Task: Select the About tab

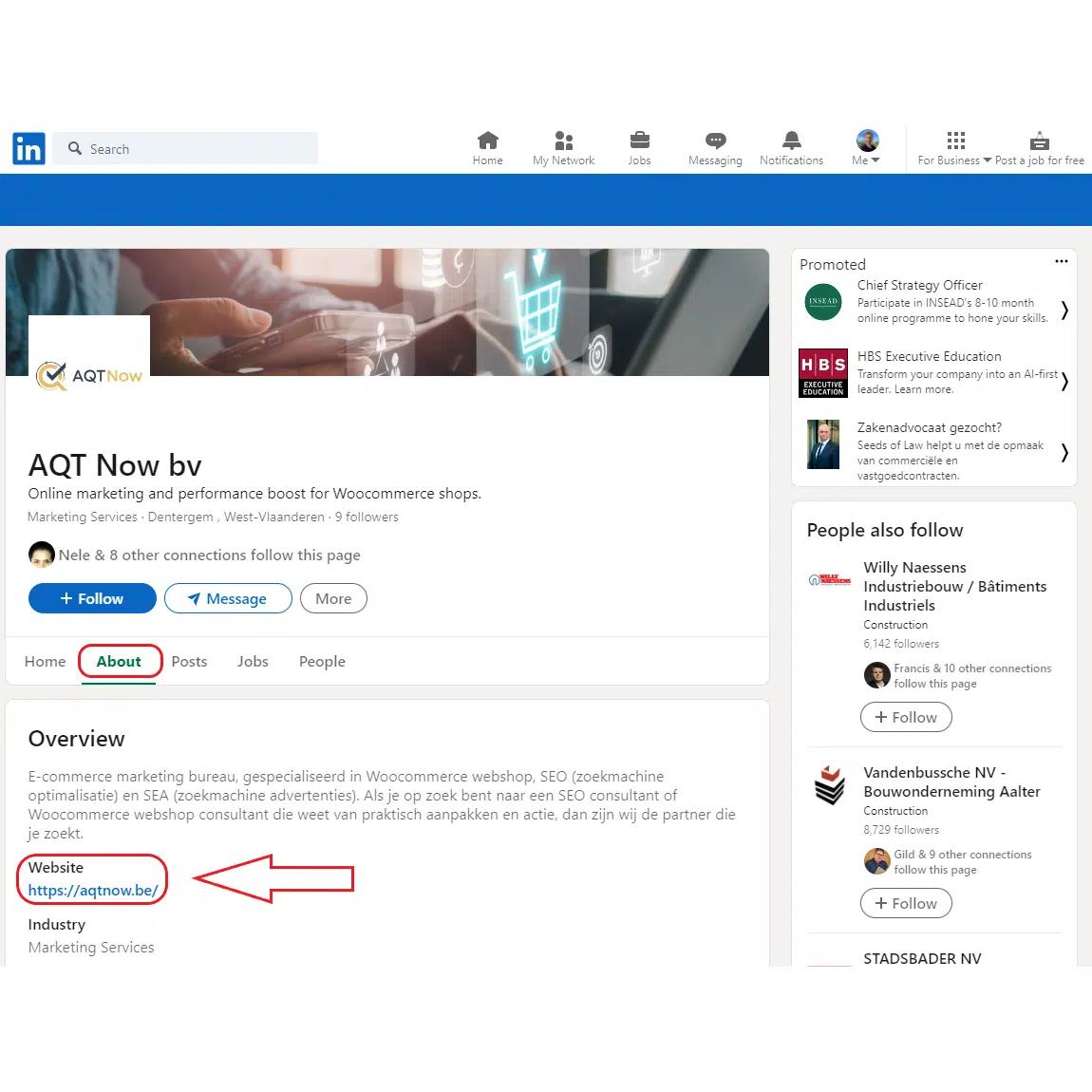Action: [119, 661]
